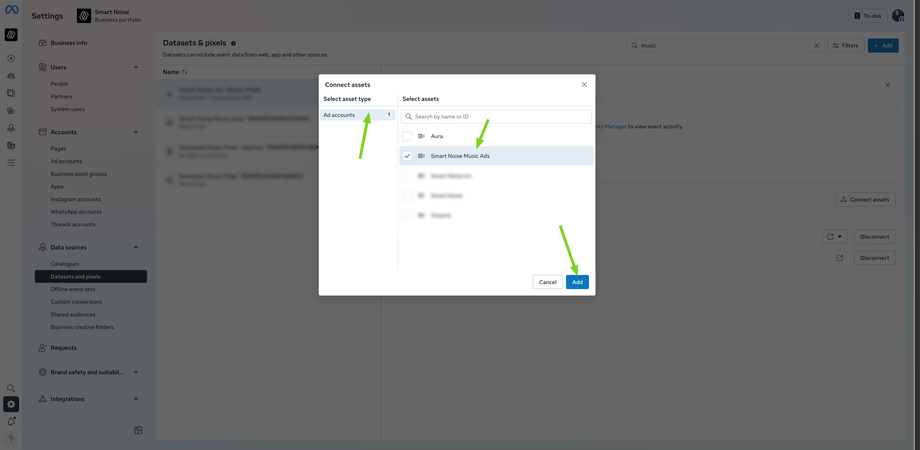Viewport: 920px width, 450px height.
Task: Open the dropdown arrow beside the open-in-new icon
Action: coord(840,237)
